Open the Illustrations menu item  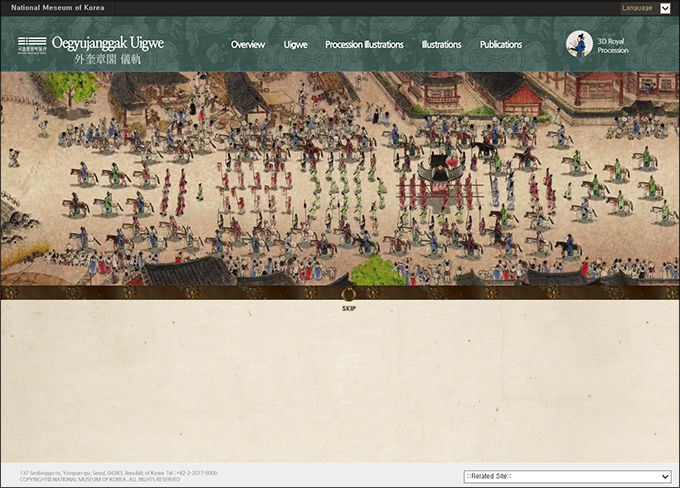[x=441, y=45]
